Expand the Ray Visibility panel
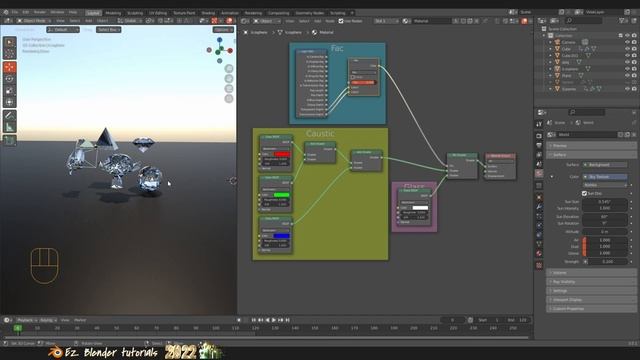The image size is (640, 360). pos(591,282)
